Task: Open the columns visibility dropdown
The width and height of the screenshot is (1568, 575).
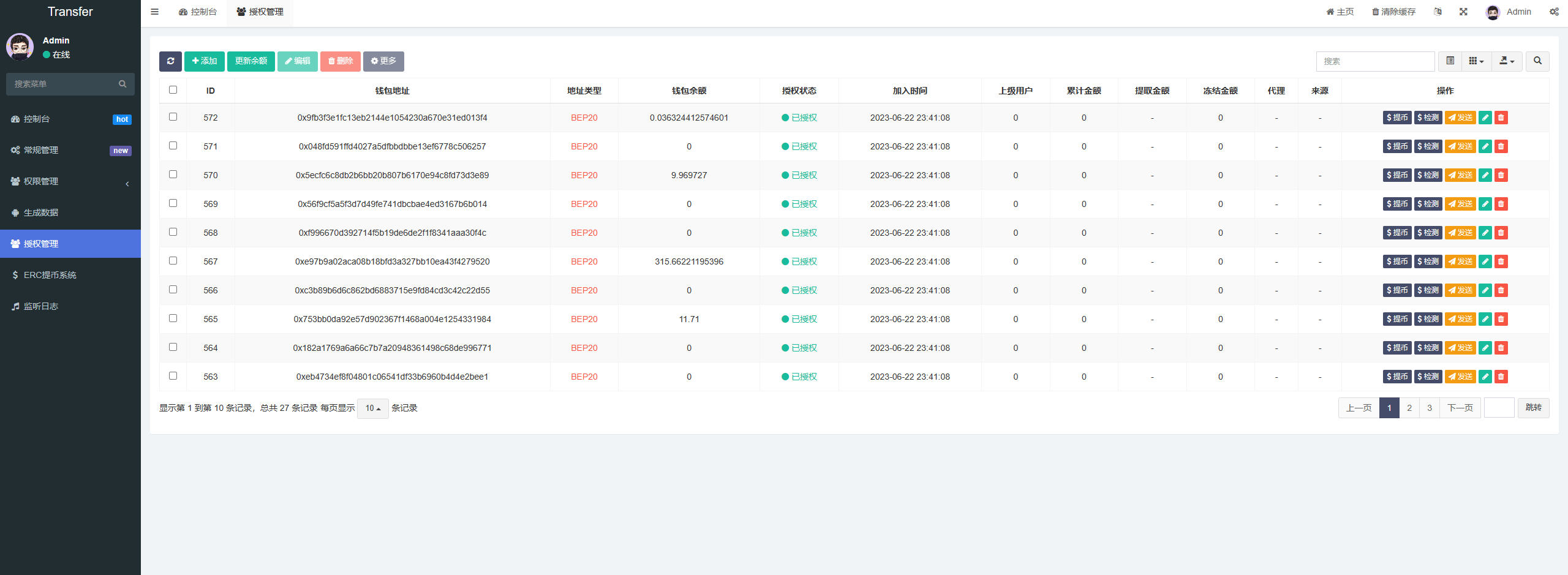Action: point(1476,61)
